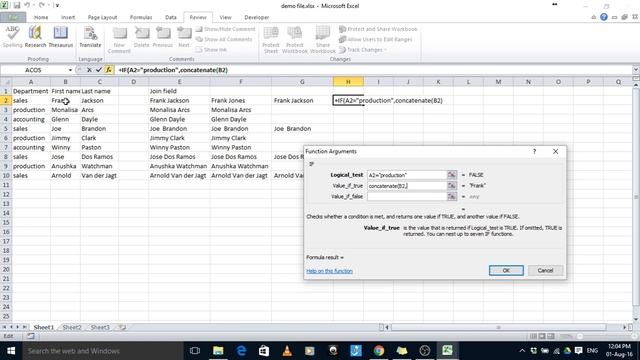Expand the formula bar
Screen dimensions: 640x360
coord(635,70)
